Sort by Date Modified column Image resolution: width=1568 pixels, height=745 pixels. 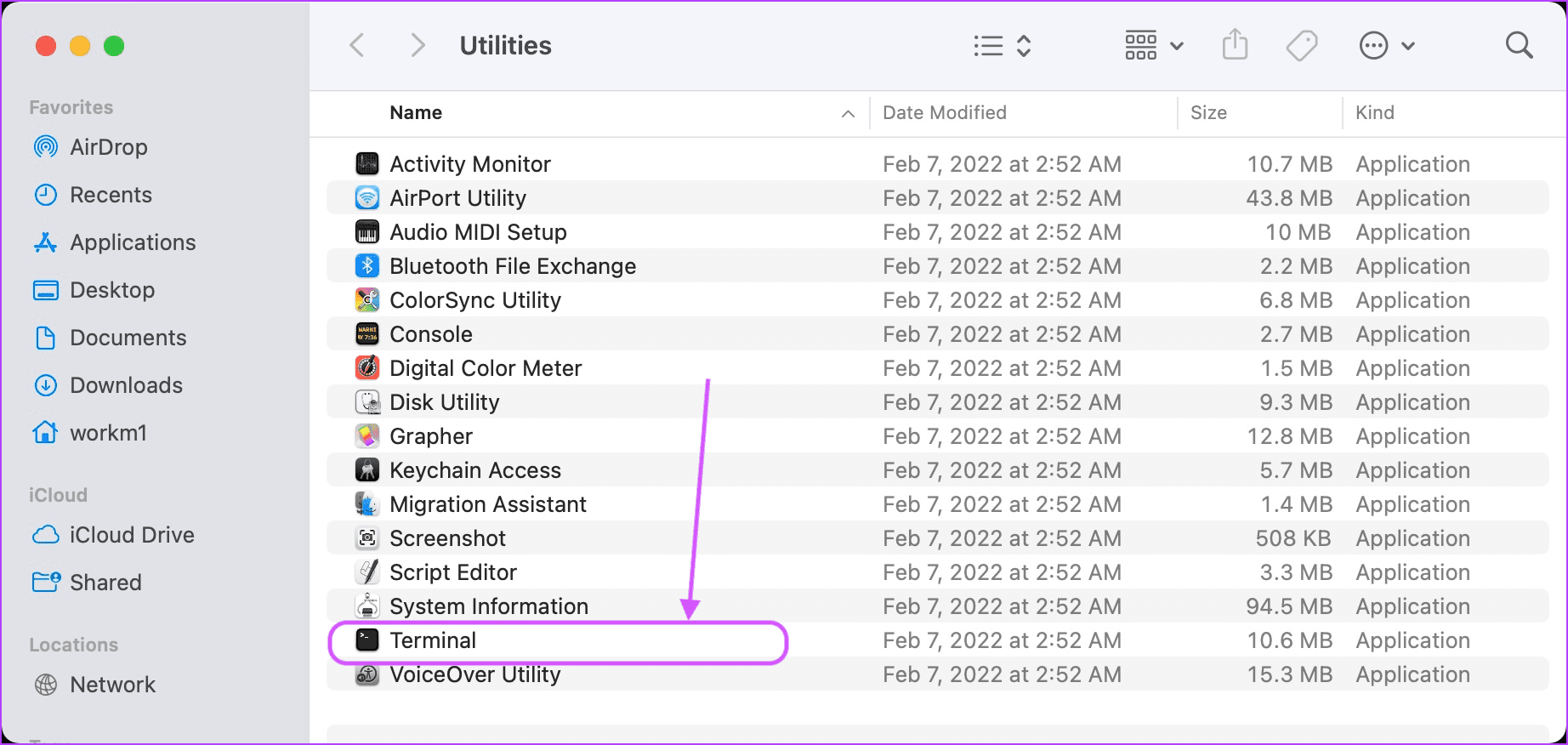click(944, 113)
